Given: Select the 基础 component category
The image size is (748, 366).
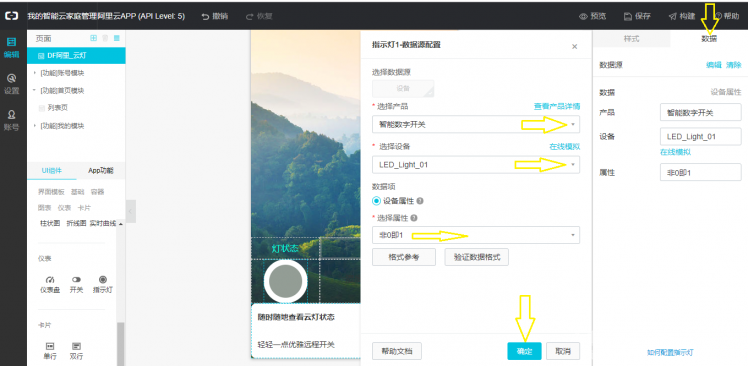Looking at the screenshot, I should click(77, 192).
